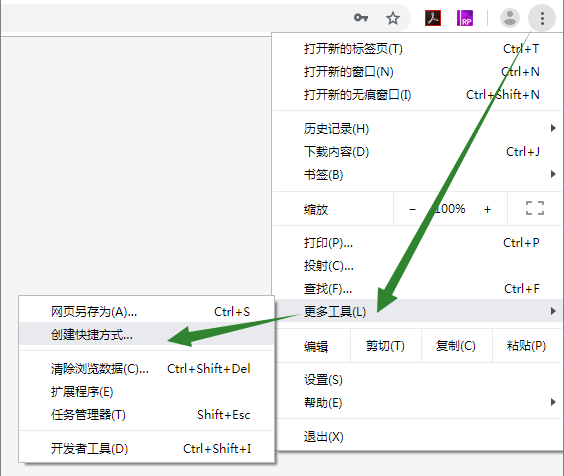The width and height of the screenshot is (564, 476).
Task: Increase zoom with the plus button
Action: tap(487, 209)
